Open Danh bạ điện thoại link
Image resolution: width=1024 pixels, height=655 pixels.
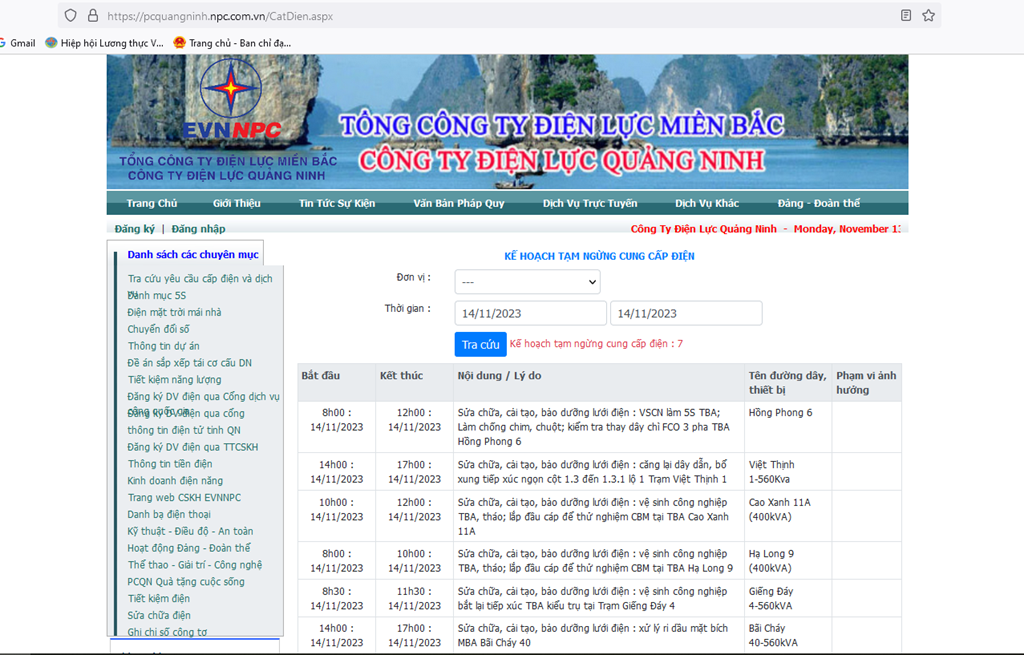click(x=169, y=515)
